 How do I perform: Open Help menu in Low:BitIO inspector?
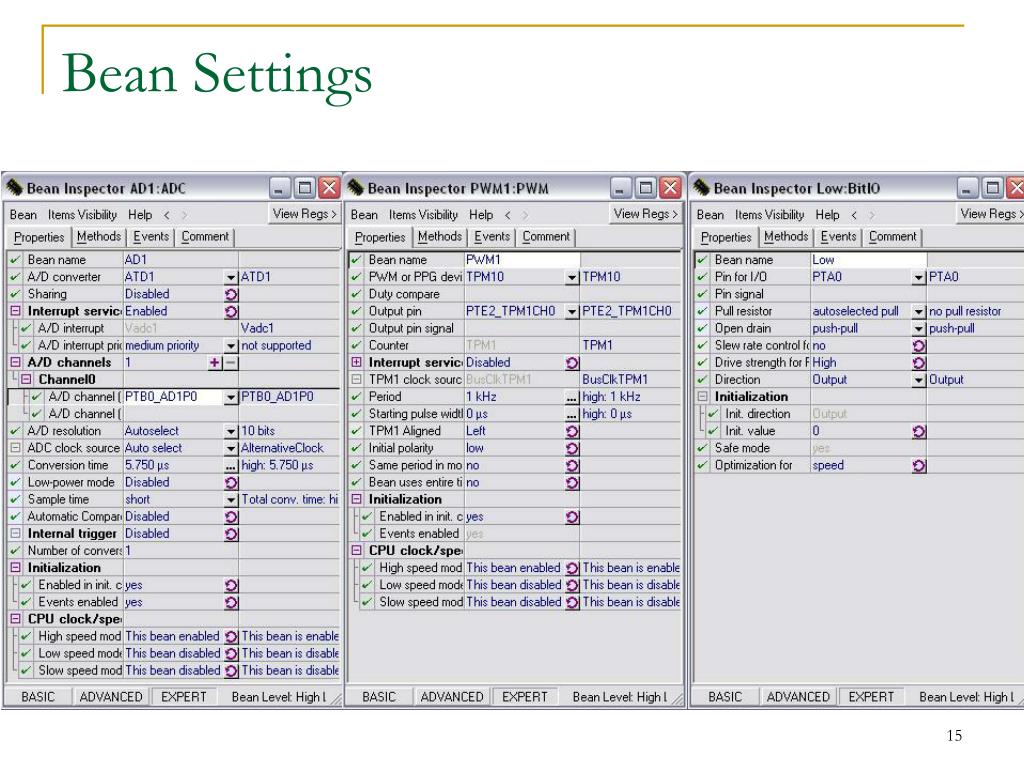pyautogui.click(x=827, y=214)
